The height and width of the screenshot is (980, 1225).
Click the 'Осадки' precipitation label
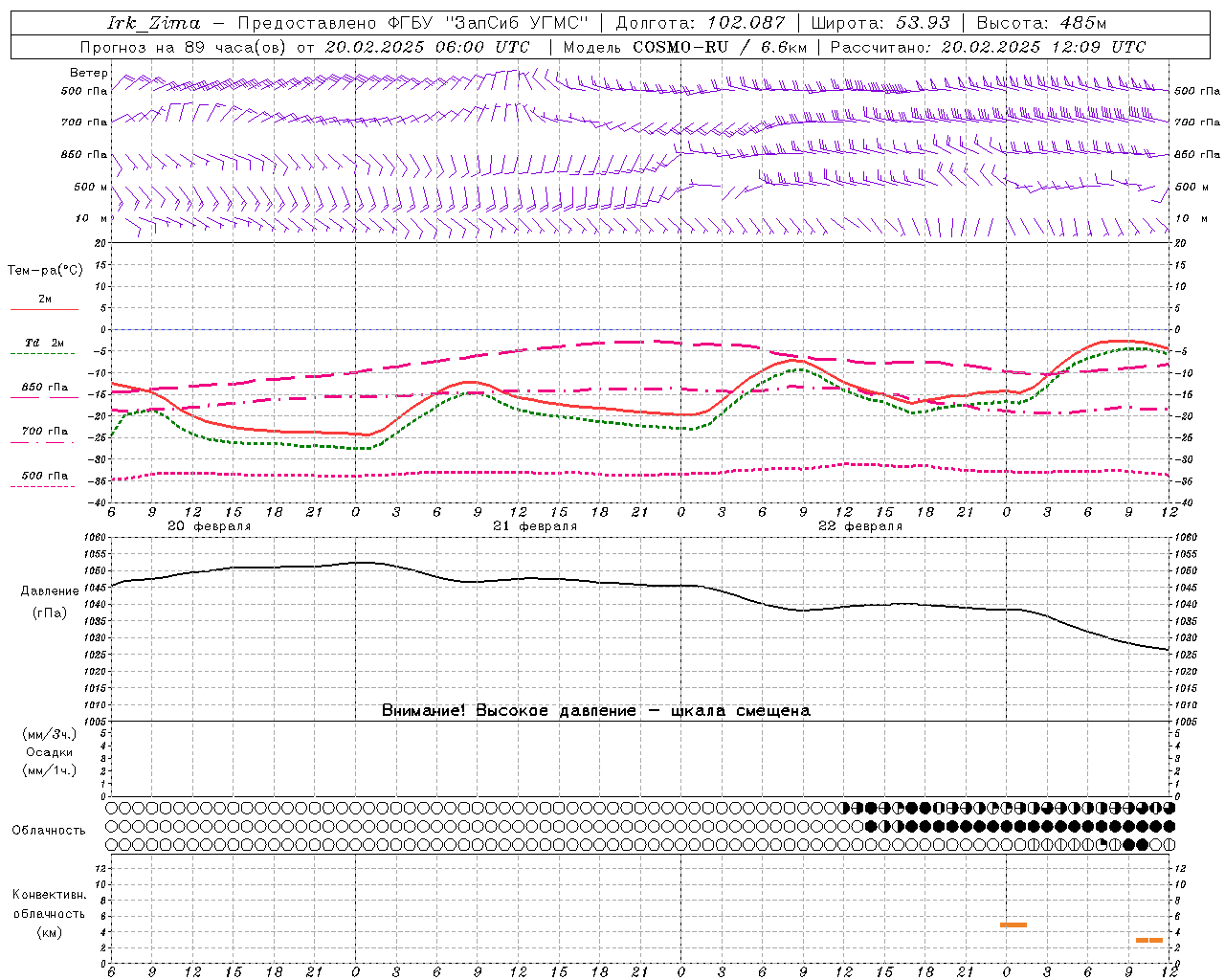pos(50,752)
